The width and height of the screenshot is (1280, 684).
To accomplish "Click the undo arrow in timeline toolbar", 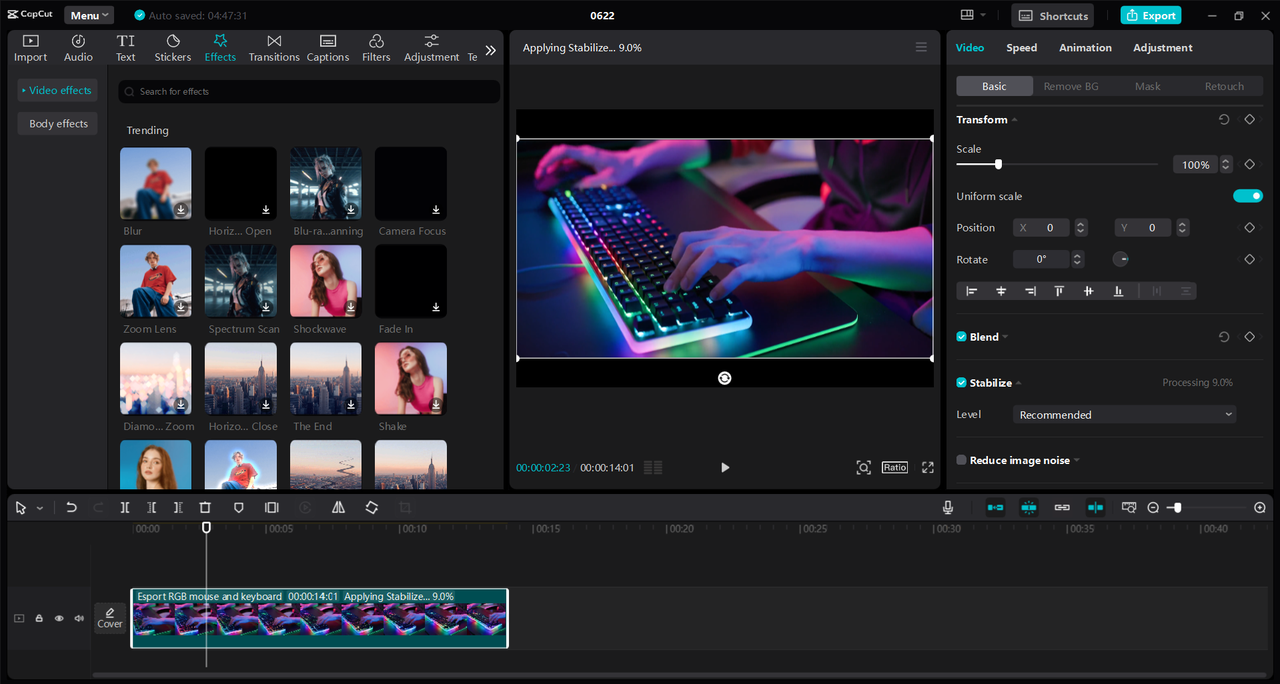I will coord(71,508).
